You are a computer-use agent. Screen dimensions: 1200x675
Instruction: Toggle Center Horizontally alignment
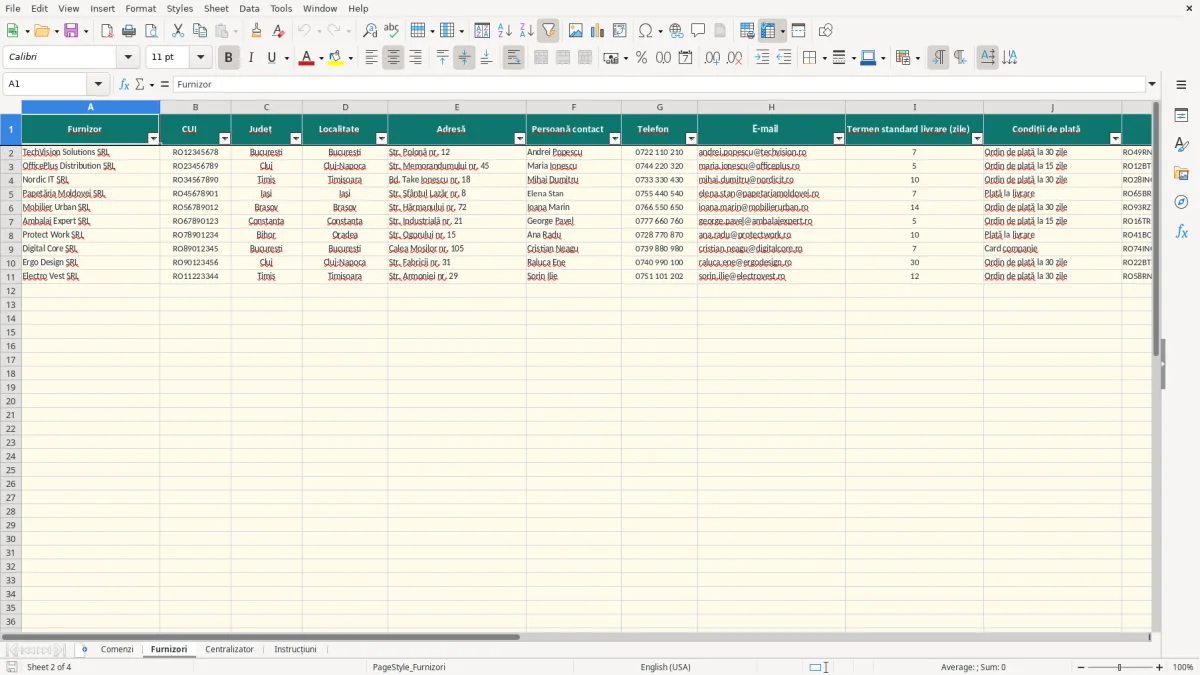(x=393, y=58)
